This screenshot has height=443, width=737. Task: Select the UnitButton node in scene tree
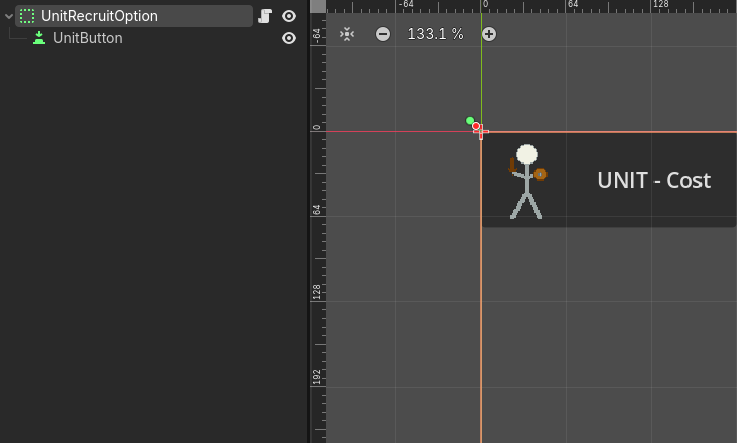click(x=88, y=38)
